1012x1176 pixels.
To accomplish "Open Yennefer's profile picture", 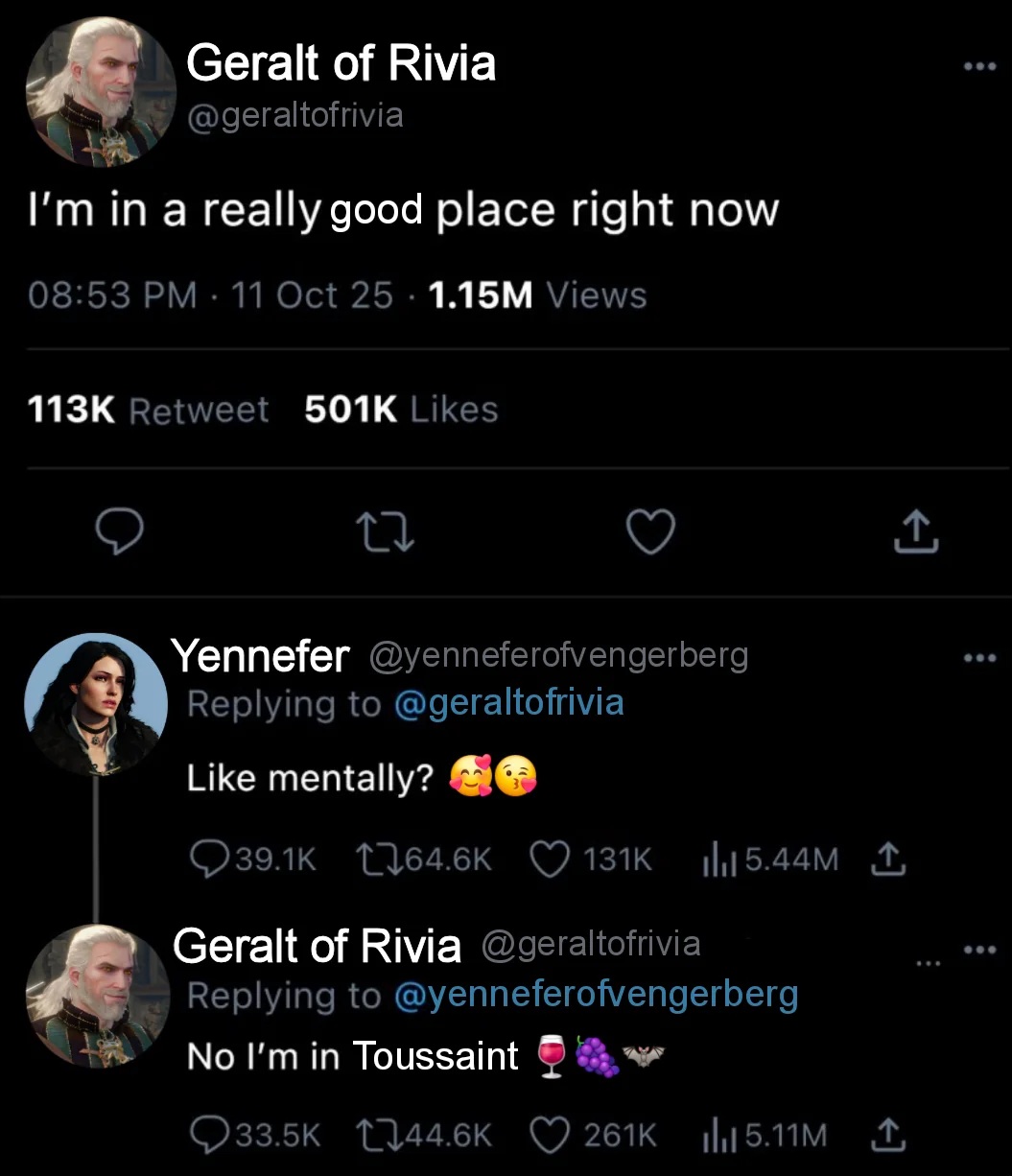I will (x=95, y=704).
